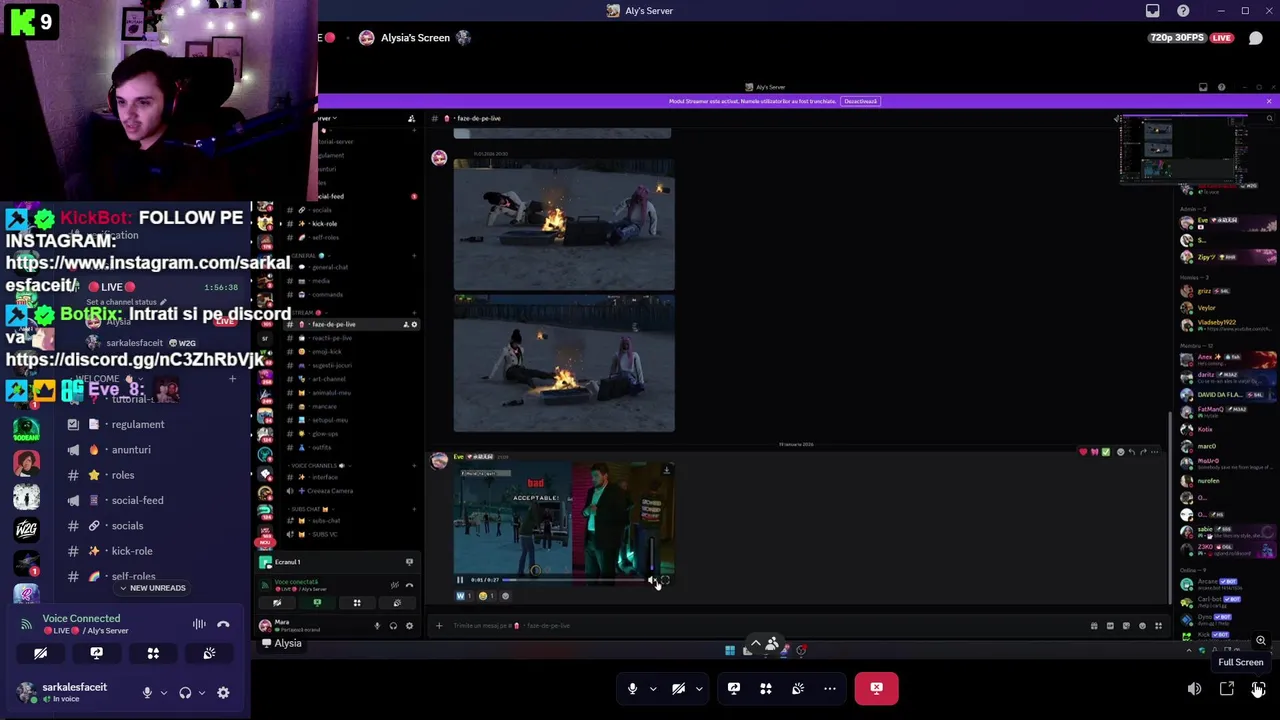The width and height of the screenshot is (1280, 720).
Task: Click plus attachment button beside message box
Action: tap(438, 626)
